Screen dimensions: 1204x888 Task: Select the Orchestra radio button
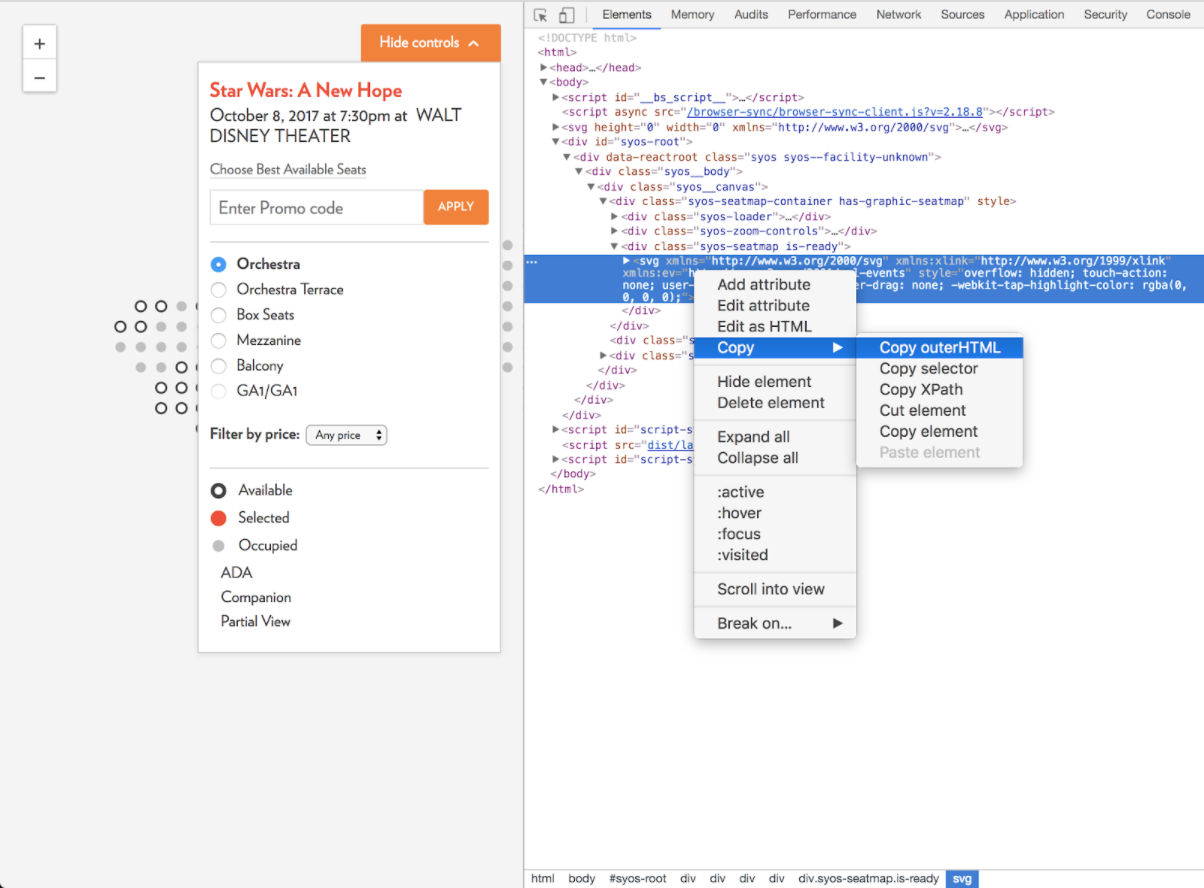tap(218, 265)
